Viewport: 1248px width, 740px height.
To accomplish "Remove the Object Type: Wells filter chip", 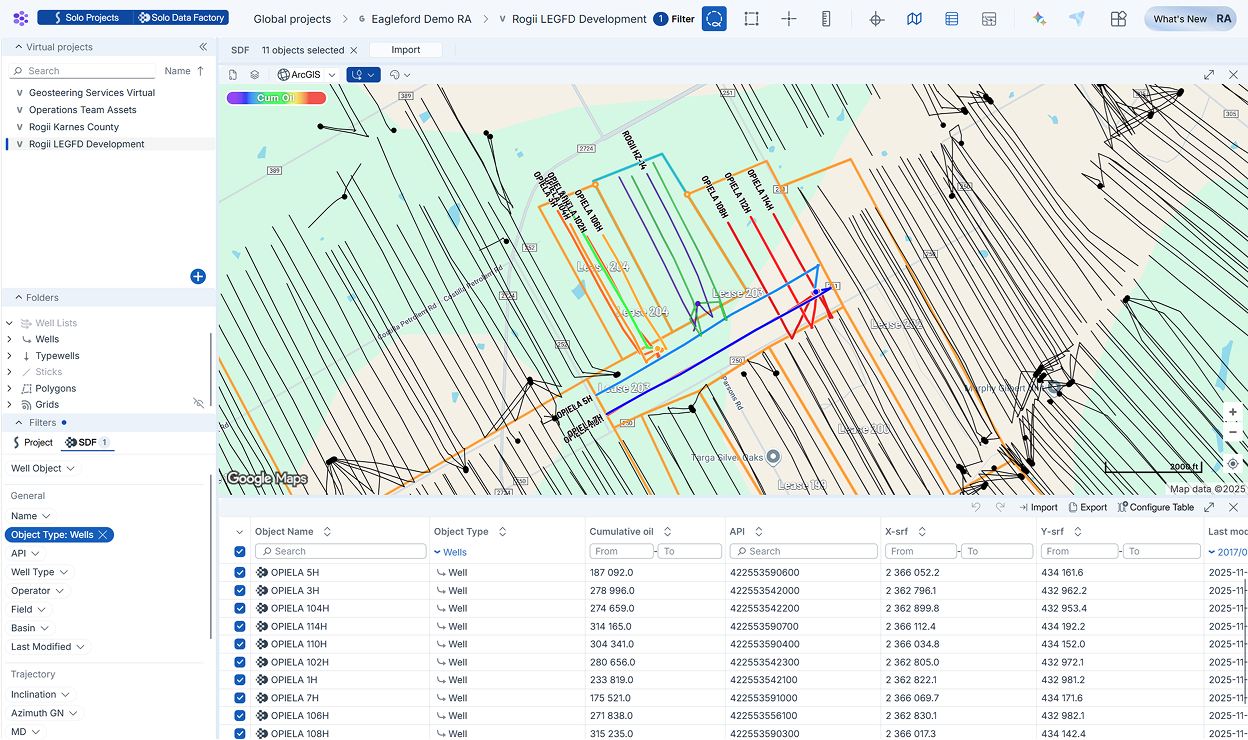I will tap(103, 535).
